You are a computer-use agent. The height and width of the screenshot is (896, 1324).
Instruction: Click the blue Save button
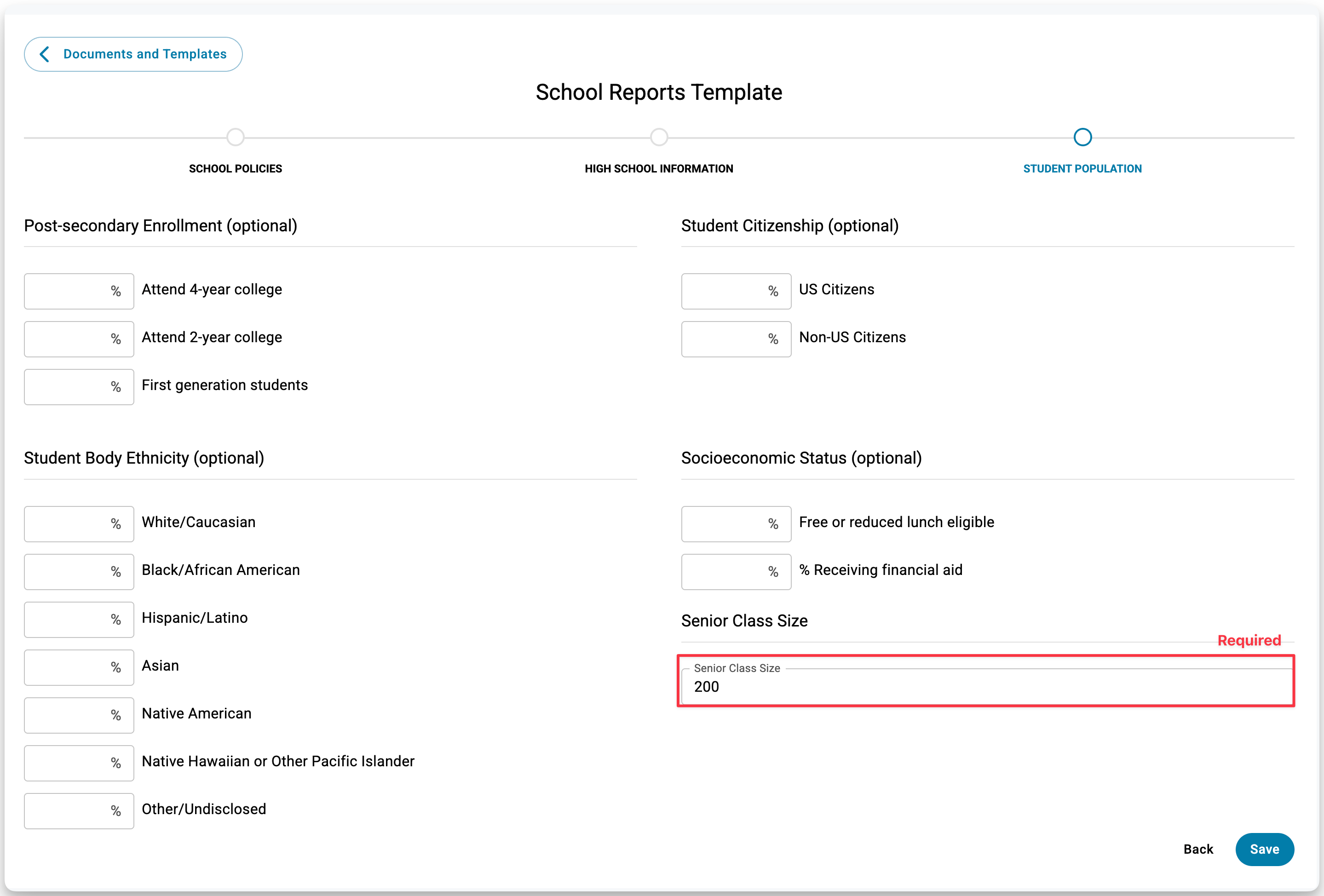point(1264,849)
